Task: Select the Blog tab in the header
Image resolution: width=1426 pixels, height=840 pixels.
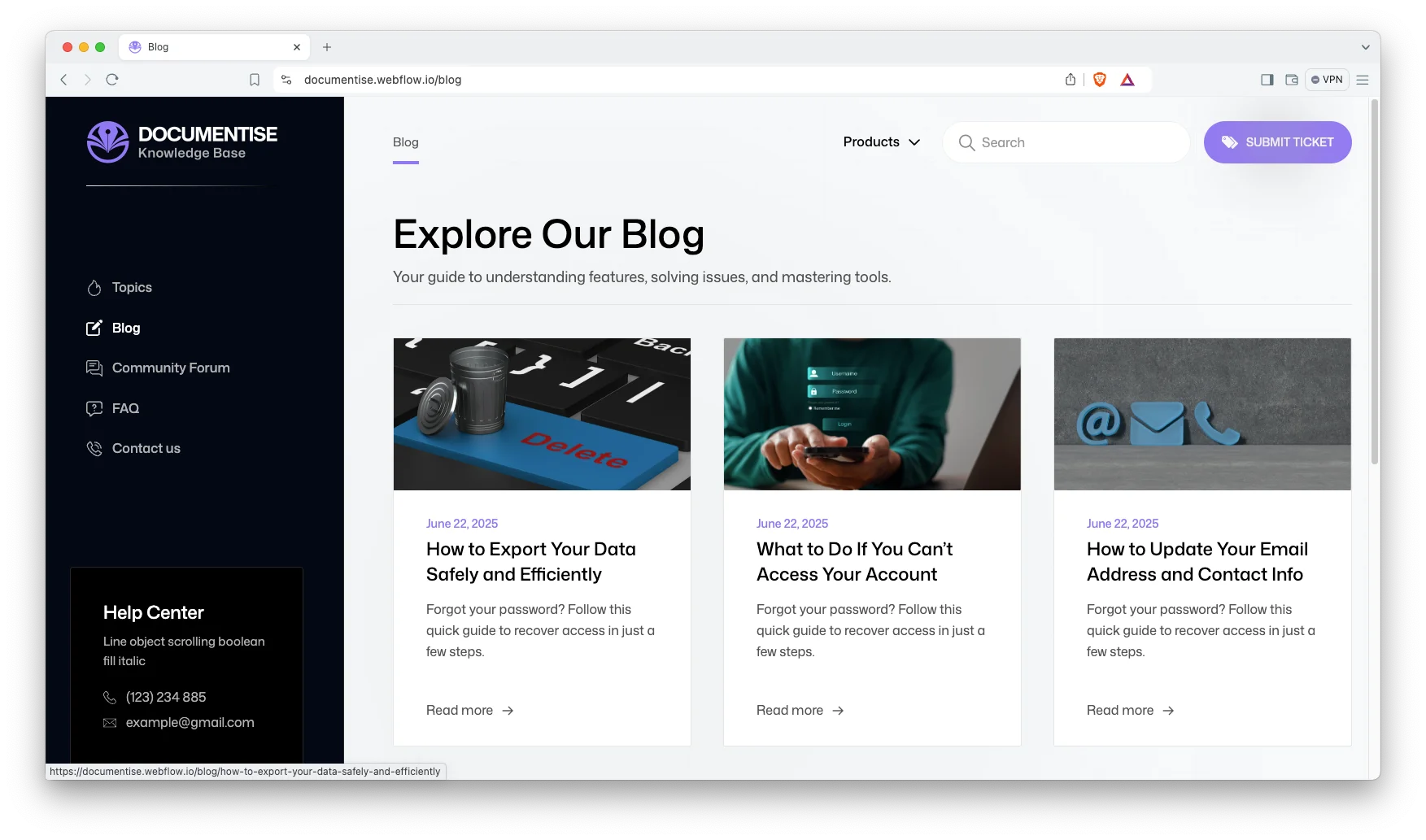Action: tap(405, 142)
